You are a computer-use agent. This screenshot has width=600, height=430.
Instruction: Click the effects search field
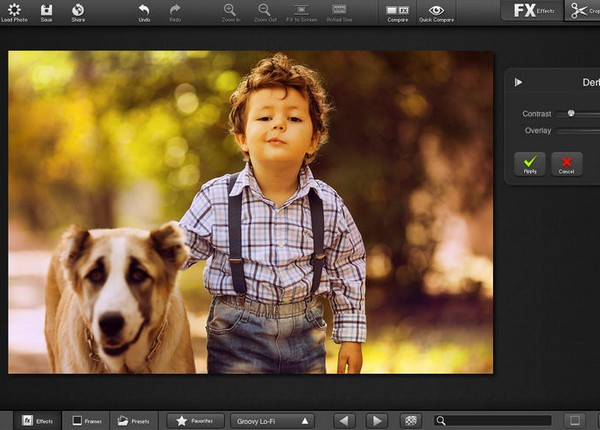[x=493, y=421]
